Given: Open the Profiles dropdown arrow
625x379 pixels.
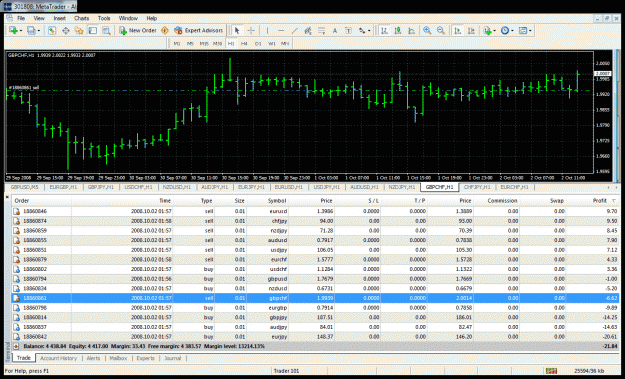Looking at the screenshot, I should tap(38, 31).
